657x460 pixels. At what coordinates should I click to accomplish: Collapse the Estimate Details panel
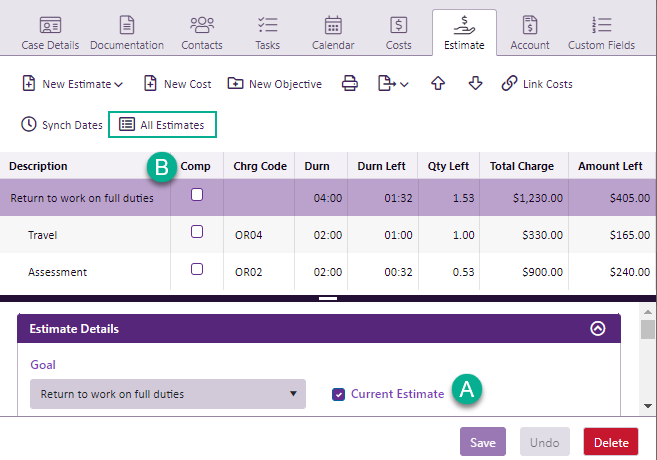tap(597, 328)
